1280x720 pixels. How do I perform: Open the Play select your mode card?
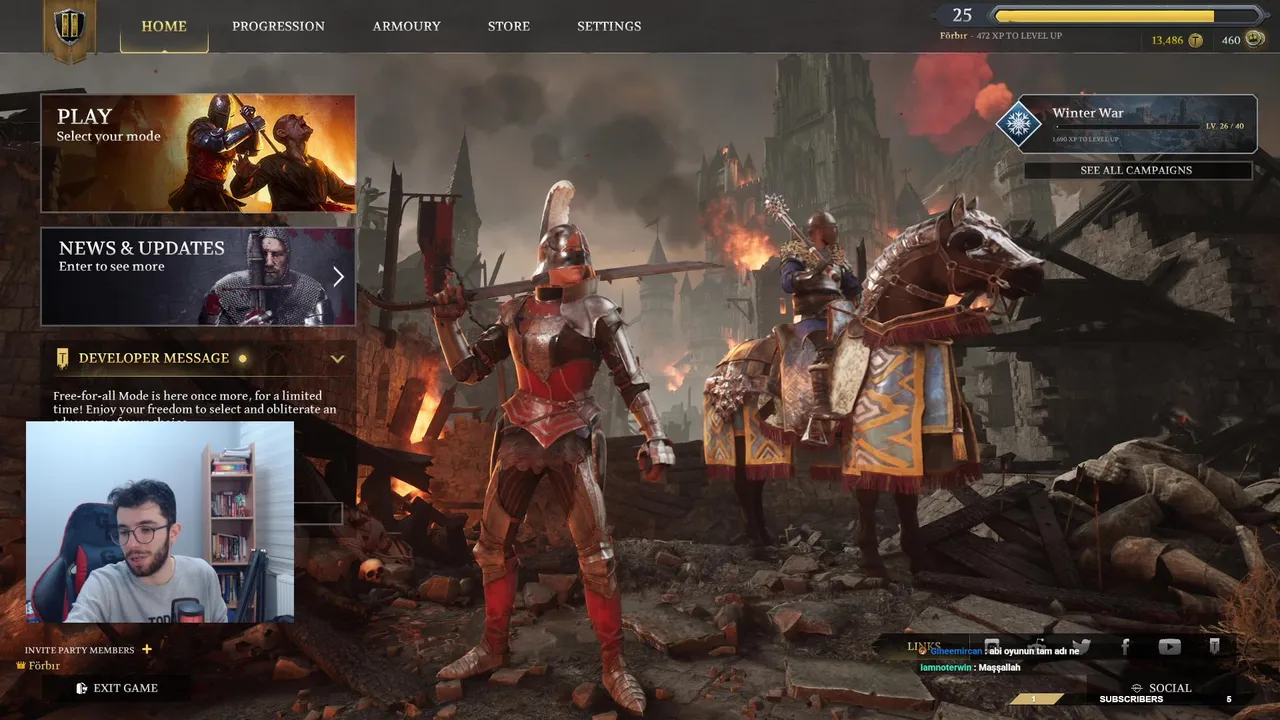(x=198, y=153)
